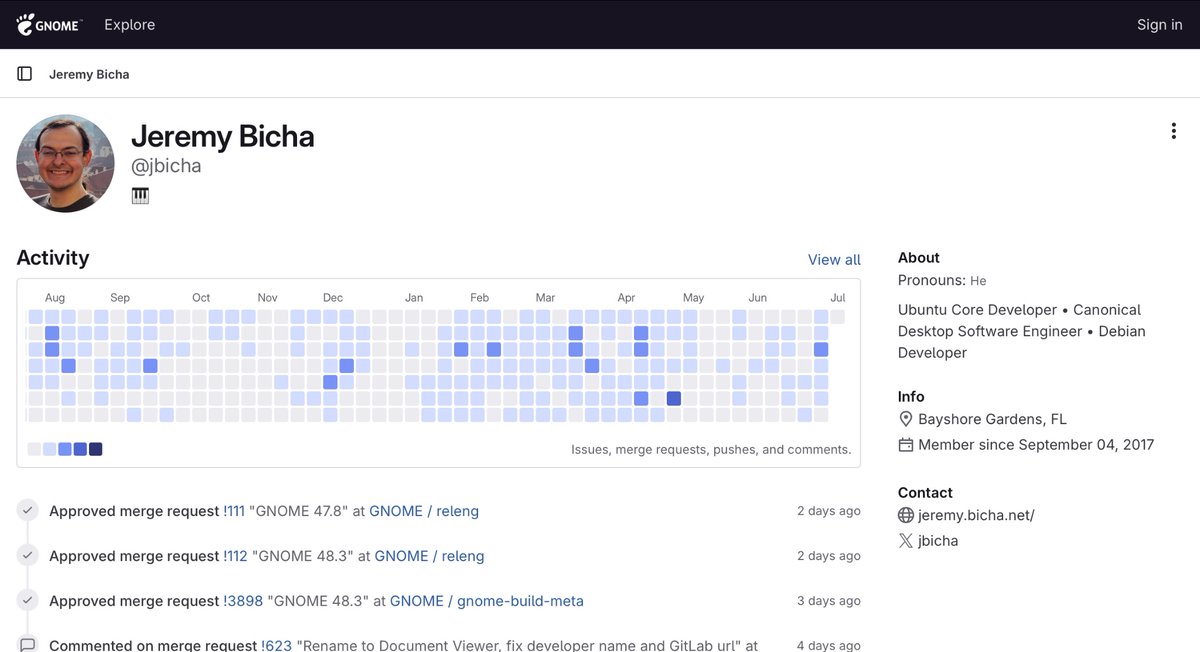1200x652 pixels.
Task: Click the May month label in calendar
Action: point(693,298)
